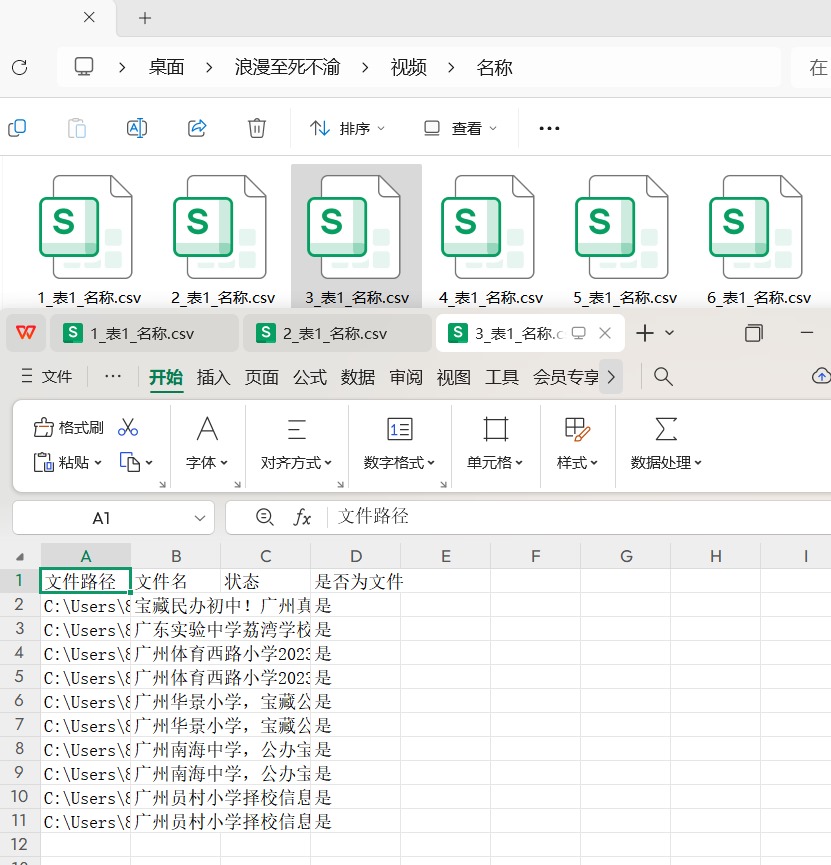
Task: Open the Explorer more options ellipsis menu
Action: [549, 129]
